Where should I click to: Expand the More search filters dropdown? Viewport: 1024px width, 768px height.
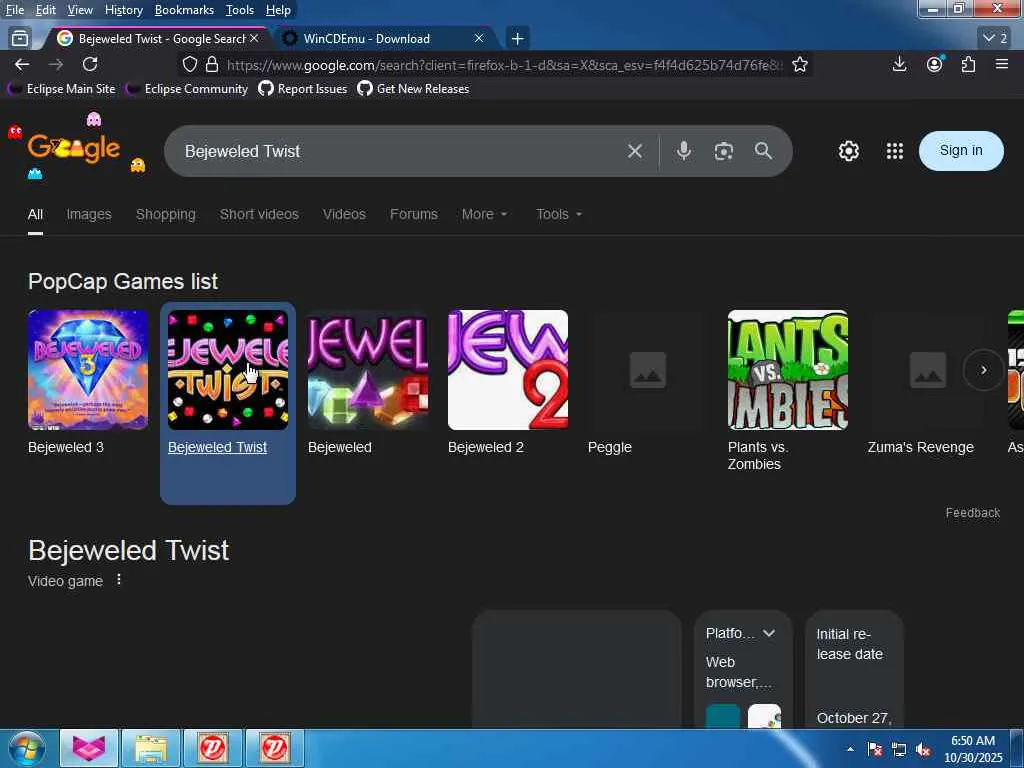click(484, 214)
